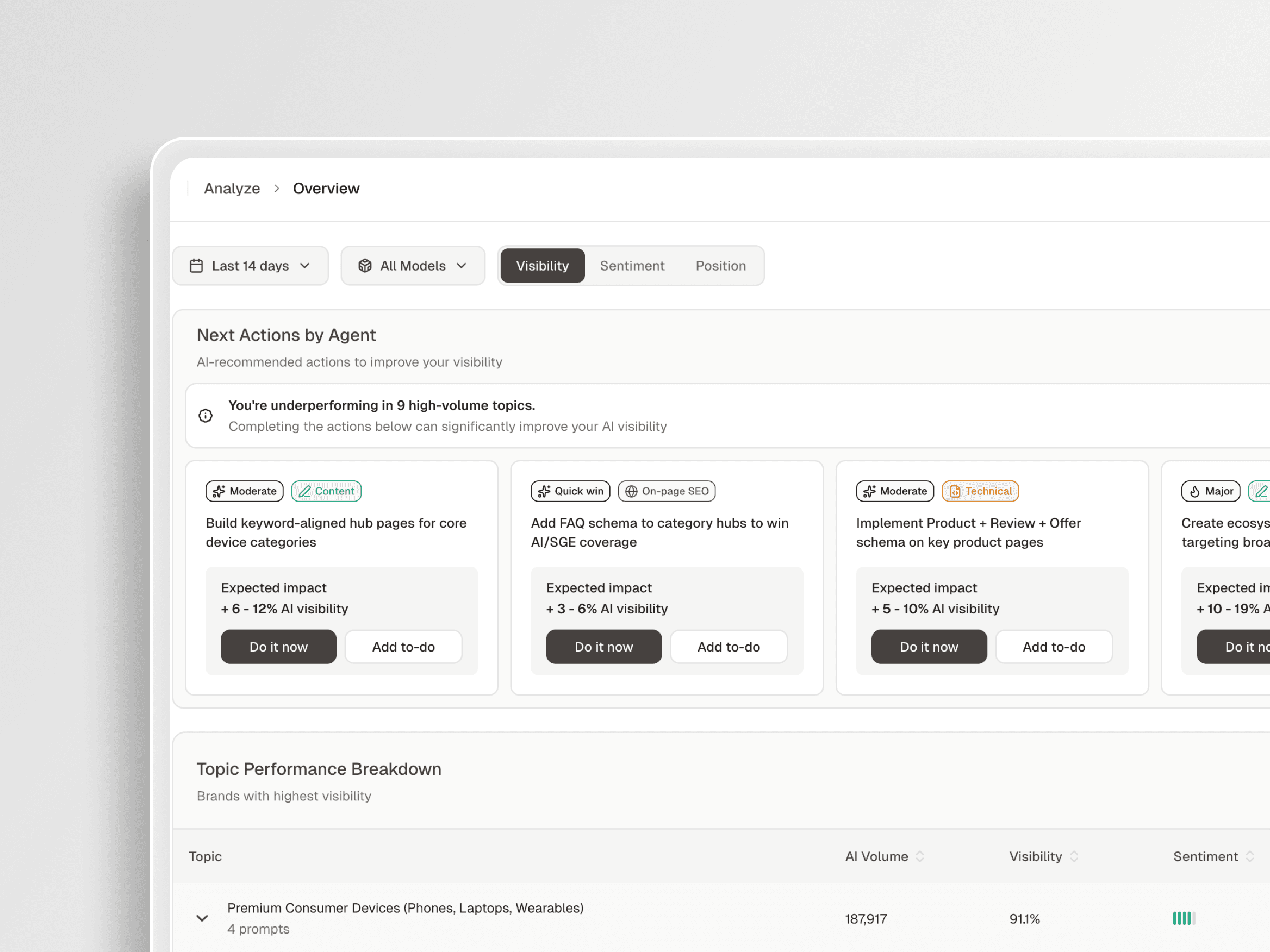Image resolution: width=1270 pixels, height=952 pixels.
Task: Open the All Models dropdown
Action: point(413,266)
